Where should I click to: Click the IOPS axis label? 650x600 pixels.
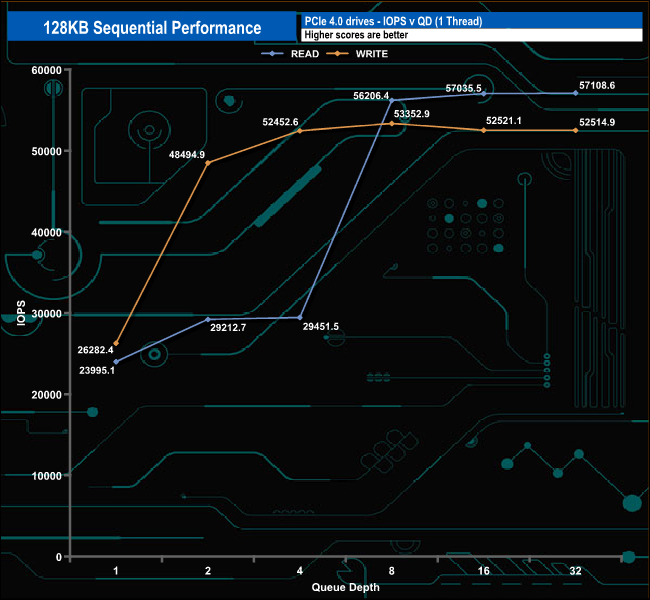21,313
